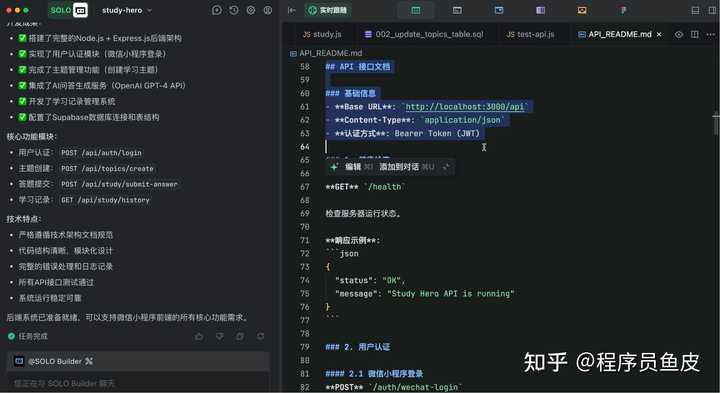Select the API_README.md tab
The width and height of the screenshot is (720, 393).
(615, 34)
